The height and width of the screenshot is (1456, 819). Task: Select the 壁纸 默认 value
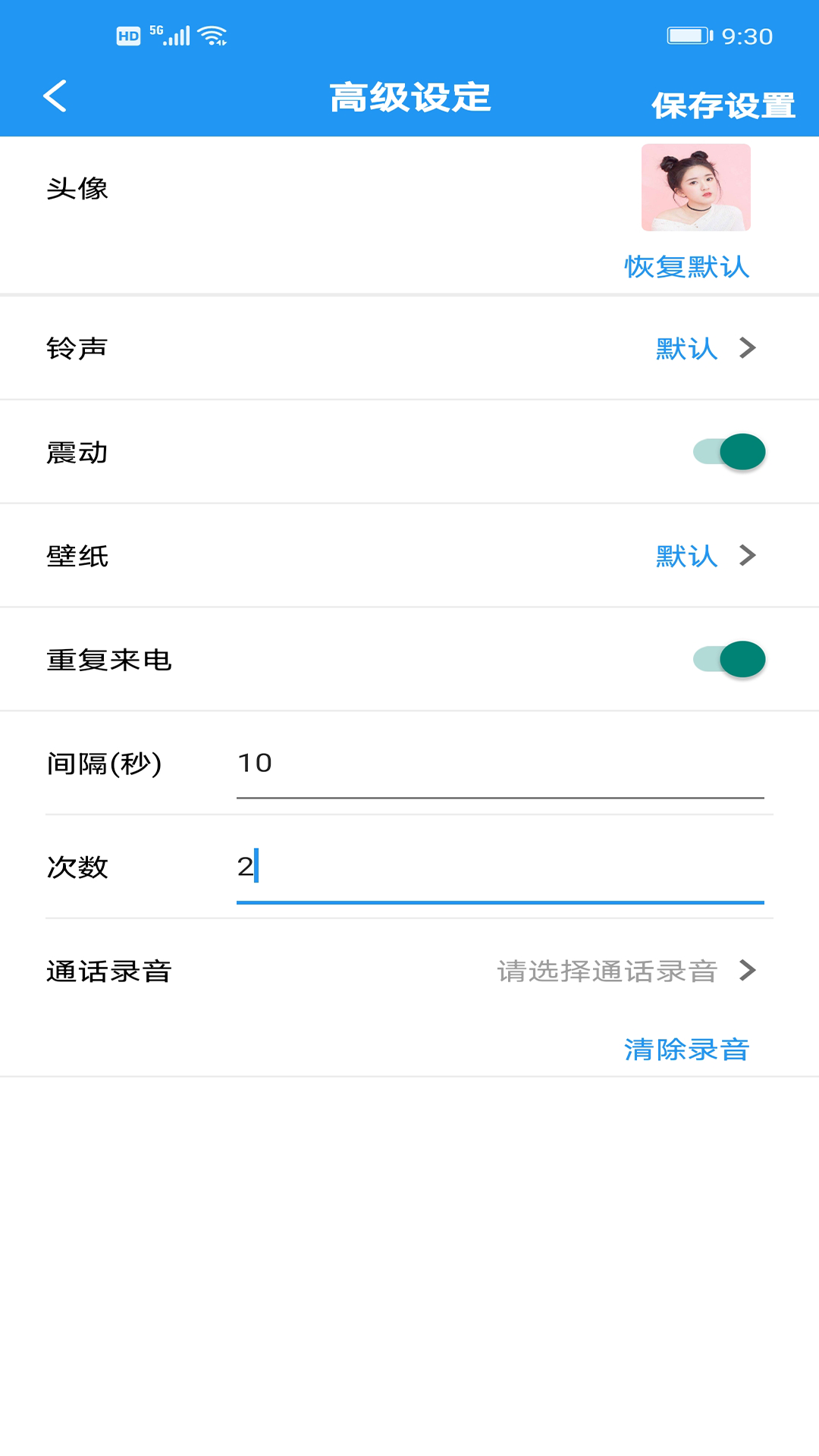(686, 556)
